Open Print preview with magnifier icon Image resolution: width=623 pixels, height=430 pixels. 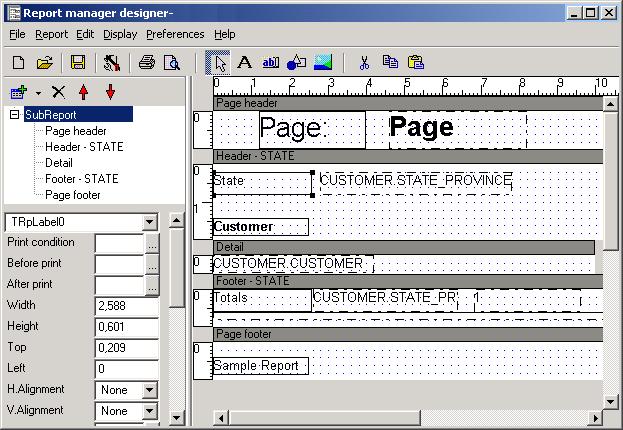coord(172,62)
